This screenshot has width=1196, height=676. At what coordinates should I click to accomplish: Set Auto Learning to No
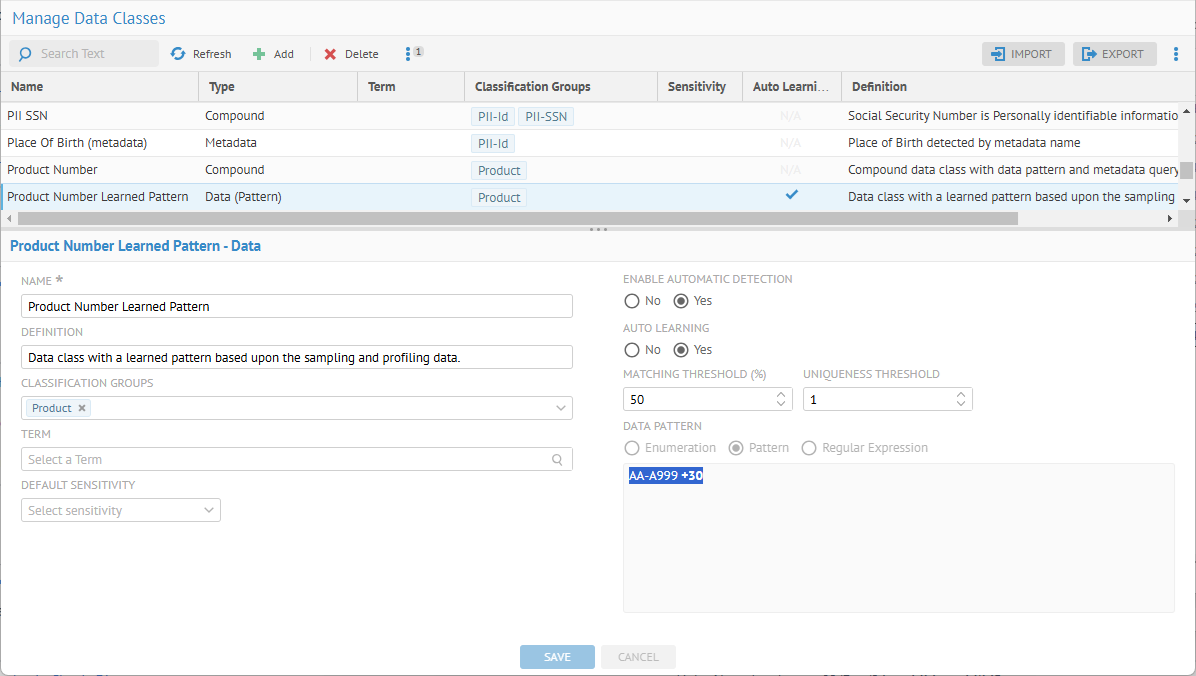point(631,350)
